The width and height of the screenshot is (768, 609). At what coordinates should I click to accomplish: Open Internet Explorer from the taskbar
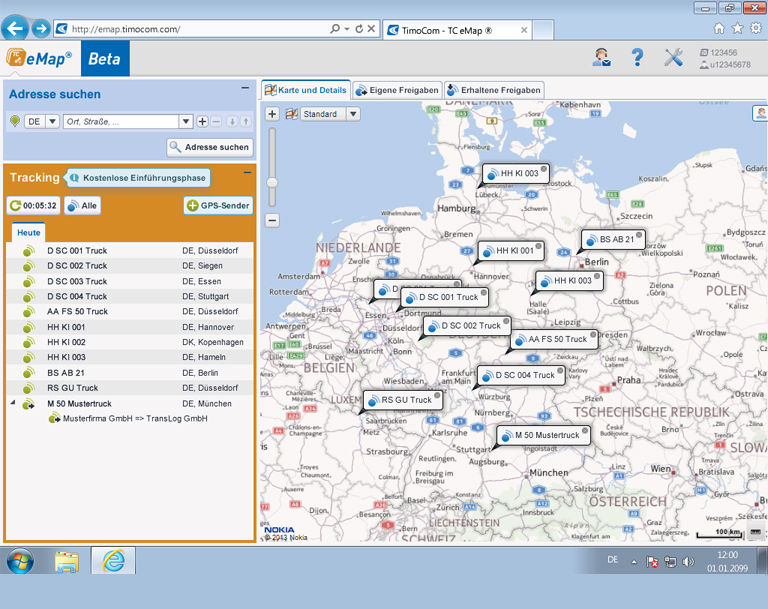[x=113, y=560]
